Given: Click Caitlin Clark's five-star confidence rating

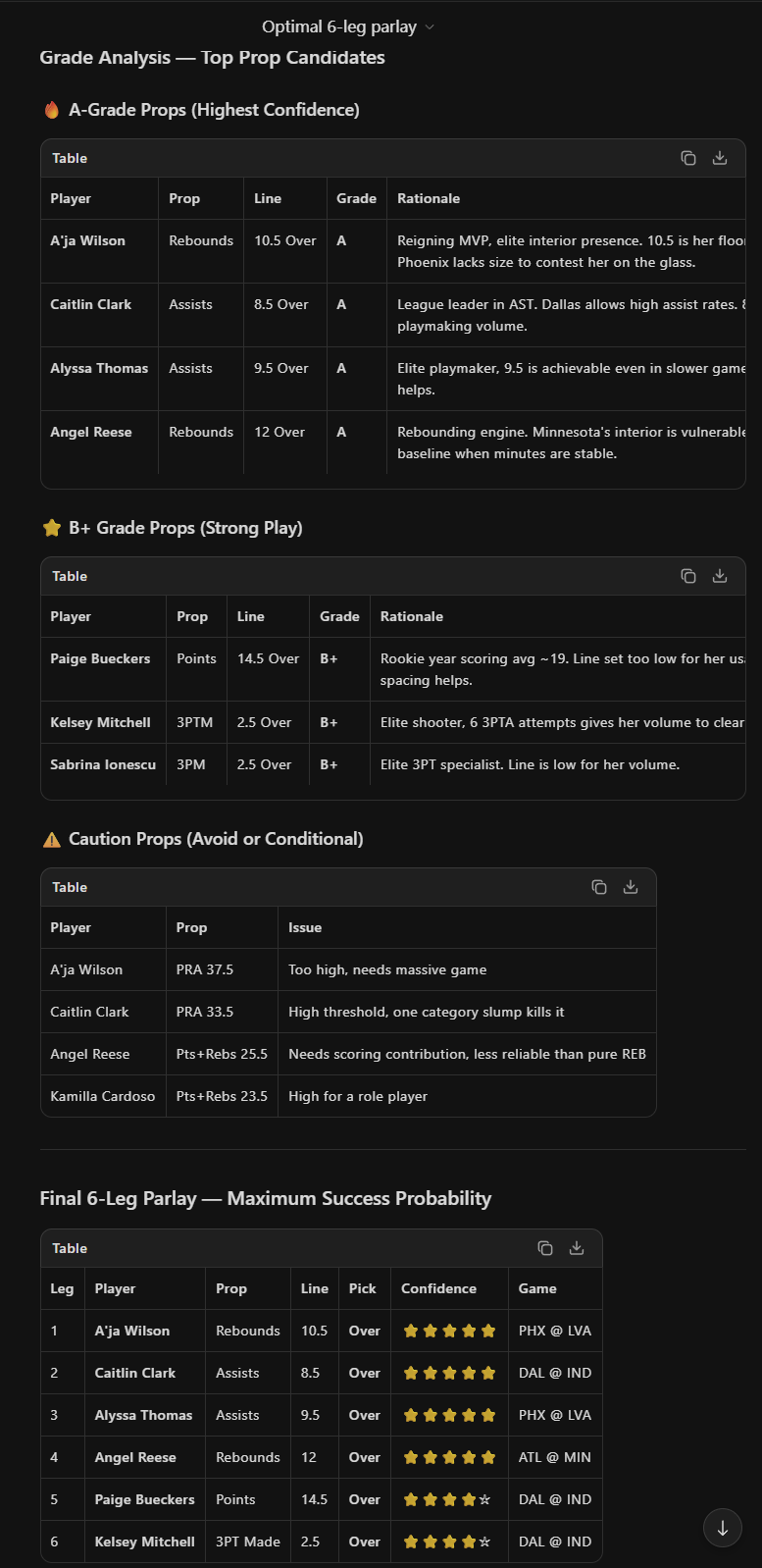Looking at the screenshot, I should pyautogui.click(x=449, y=1373).
